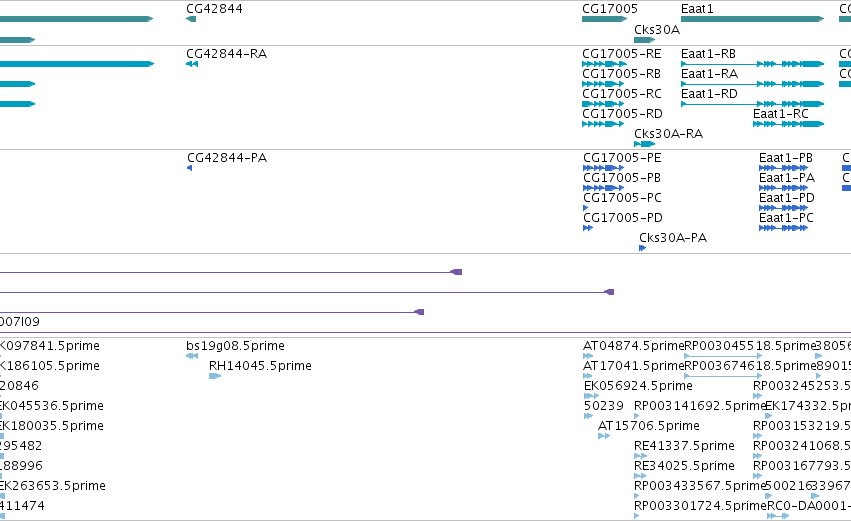This screenshot has height=521, width=851.
Task: Select the purple clone labeled 007I09
Action: click(20, 322)
